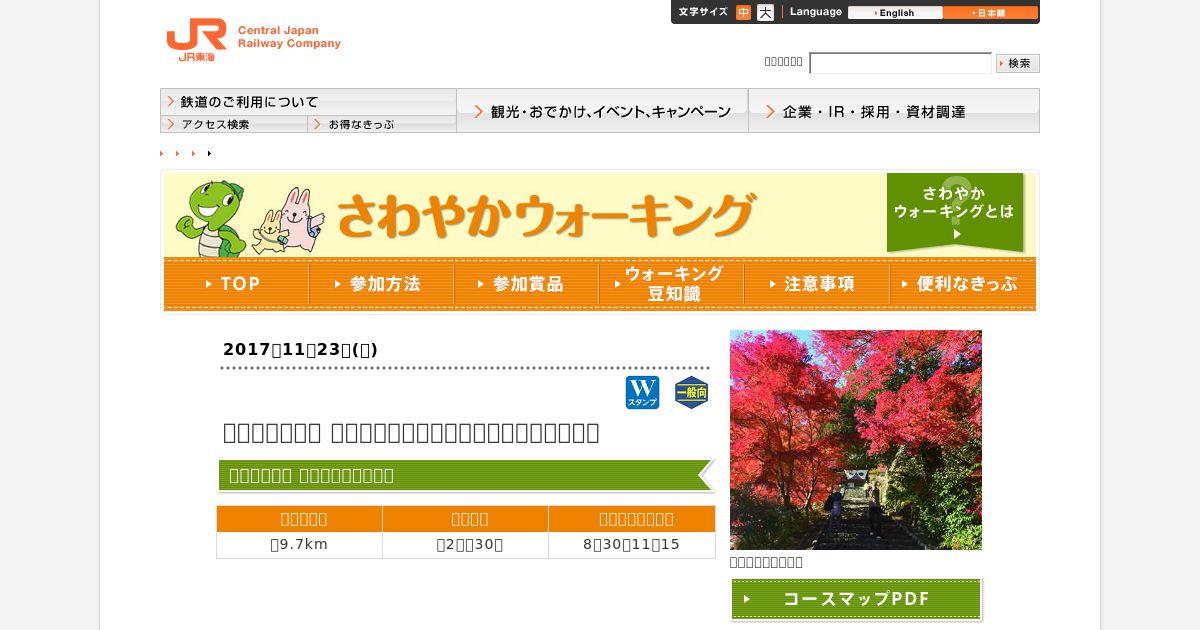1200x630 pixels.
Task: Open 企業・IR・採用・資材調達 menu
Action: [x=894, y=111]
